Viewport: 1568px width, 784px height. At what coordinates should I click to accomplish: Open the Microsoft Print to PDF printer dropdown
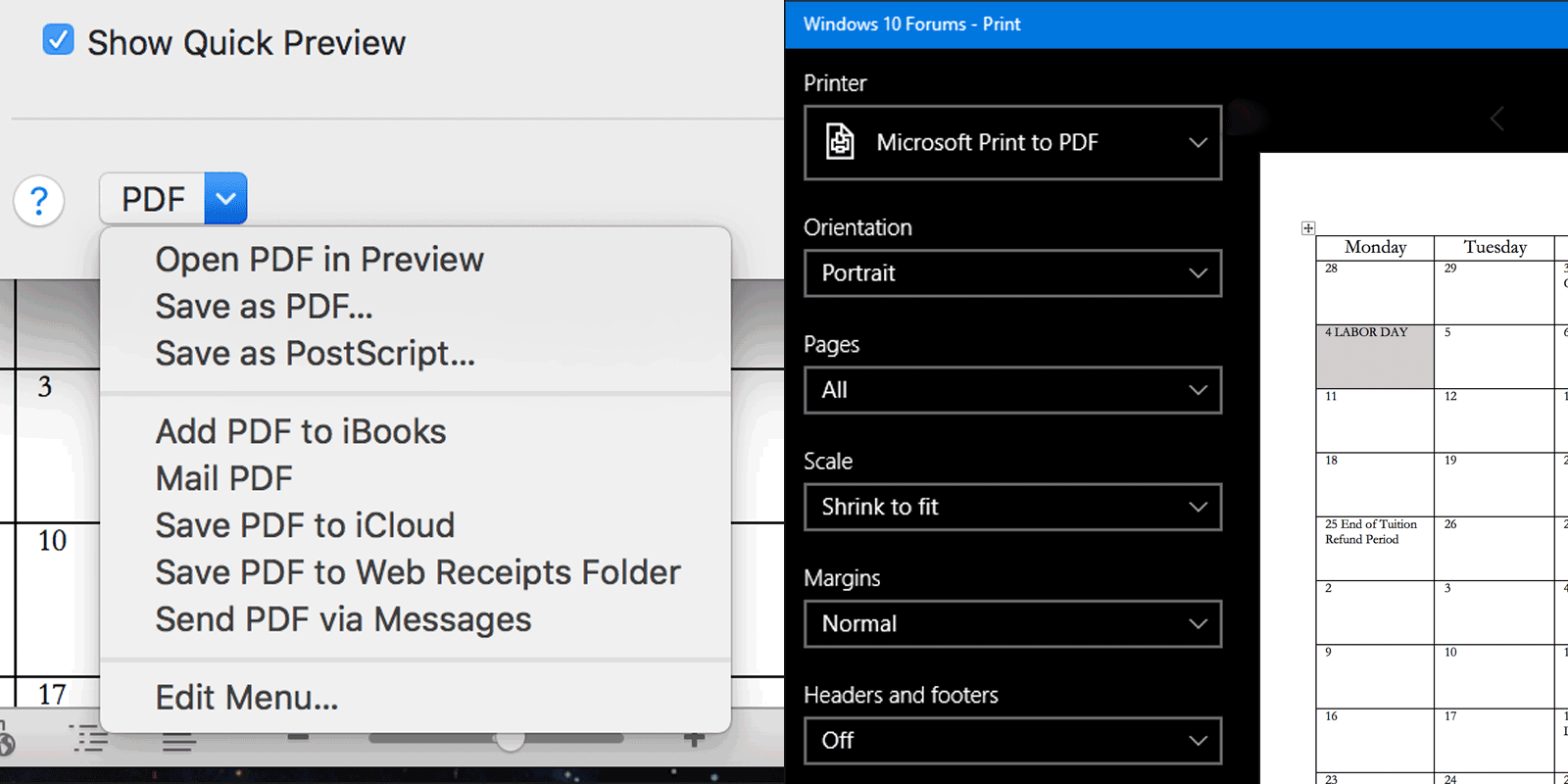[x=1012, y=143]
